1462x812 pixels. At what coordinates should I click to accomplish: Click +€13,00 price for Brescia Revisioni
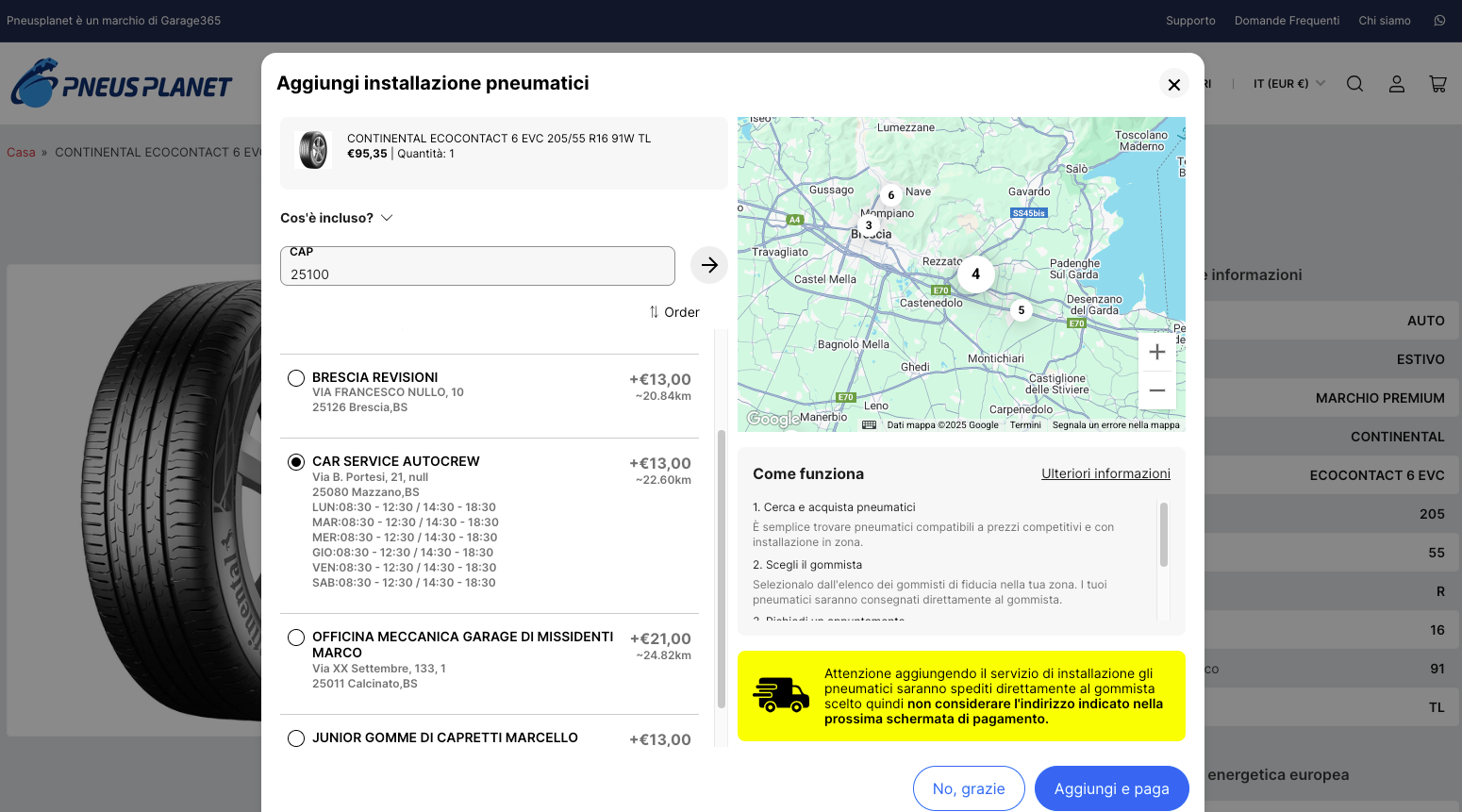click(660, 379)
